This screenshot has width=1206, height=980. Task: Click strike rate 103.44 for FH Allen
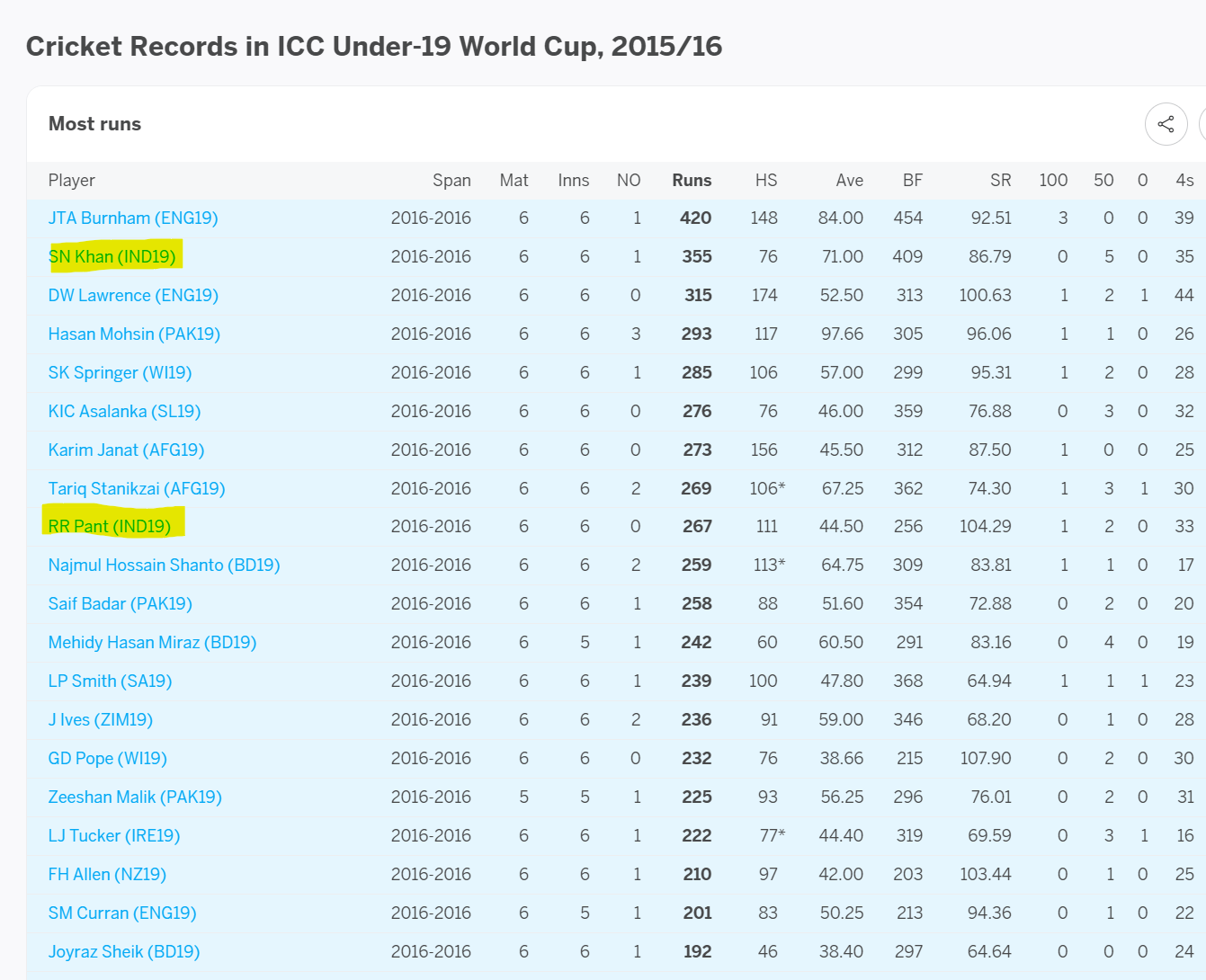985,874
